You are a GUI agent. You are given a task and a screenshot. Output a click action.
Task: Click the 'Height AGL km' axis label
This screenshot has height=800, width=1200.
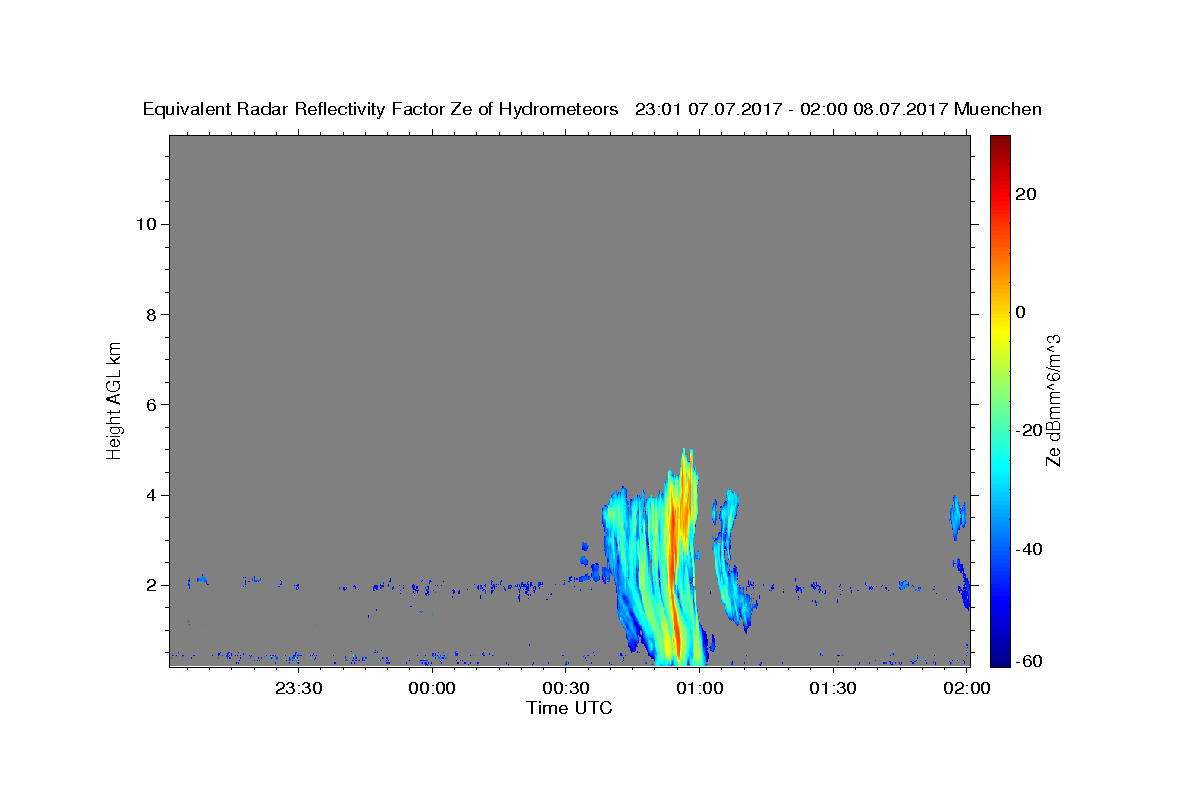[115, 399]
